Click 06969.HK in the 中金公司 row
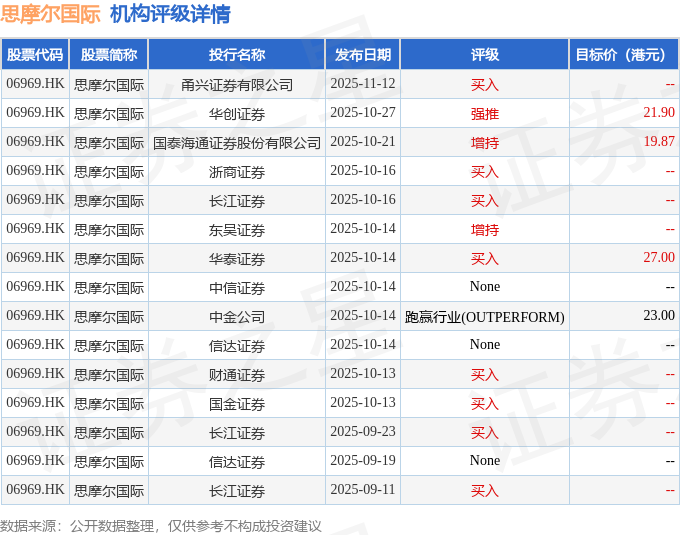The image size is (680, 535). pos(35,315)
